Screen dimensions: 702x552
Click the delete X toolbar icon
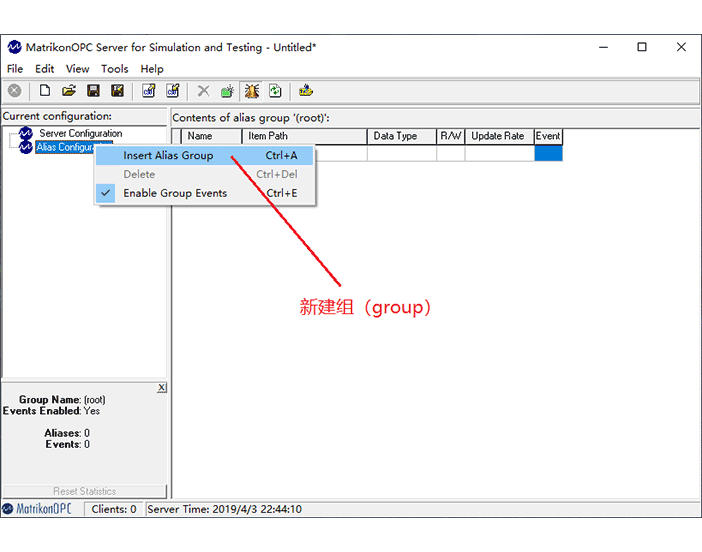204,91
